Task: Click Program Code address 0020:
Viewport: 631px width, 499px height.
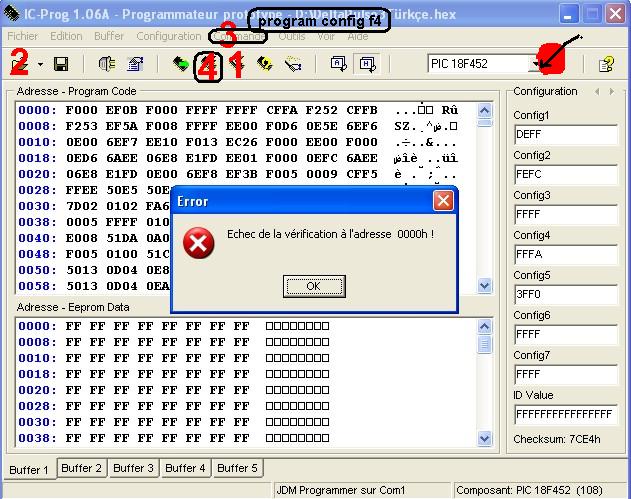Action: point(37,174)
